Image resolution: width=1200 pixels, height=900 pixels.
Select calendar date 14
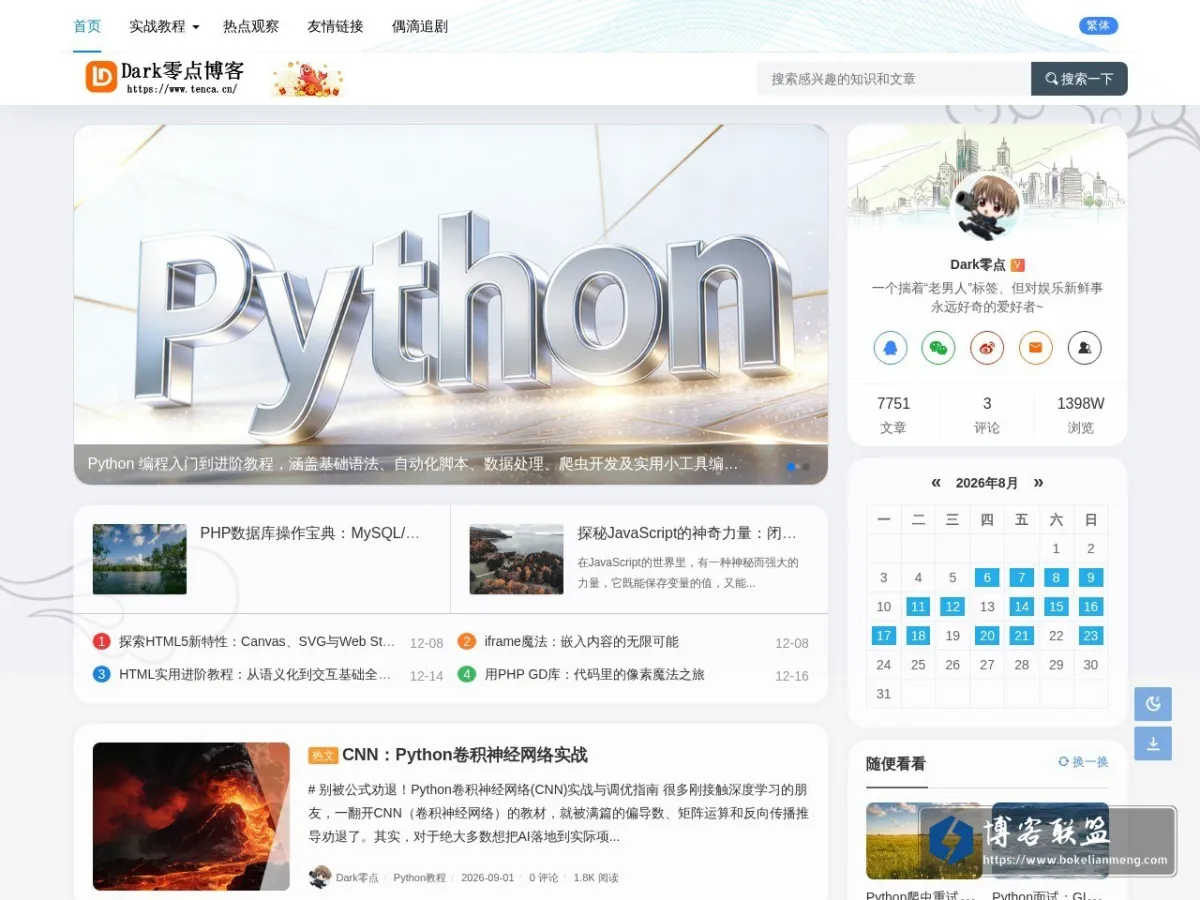(x=1021, y=606)
